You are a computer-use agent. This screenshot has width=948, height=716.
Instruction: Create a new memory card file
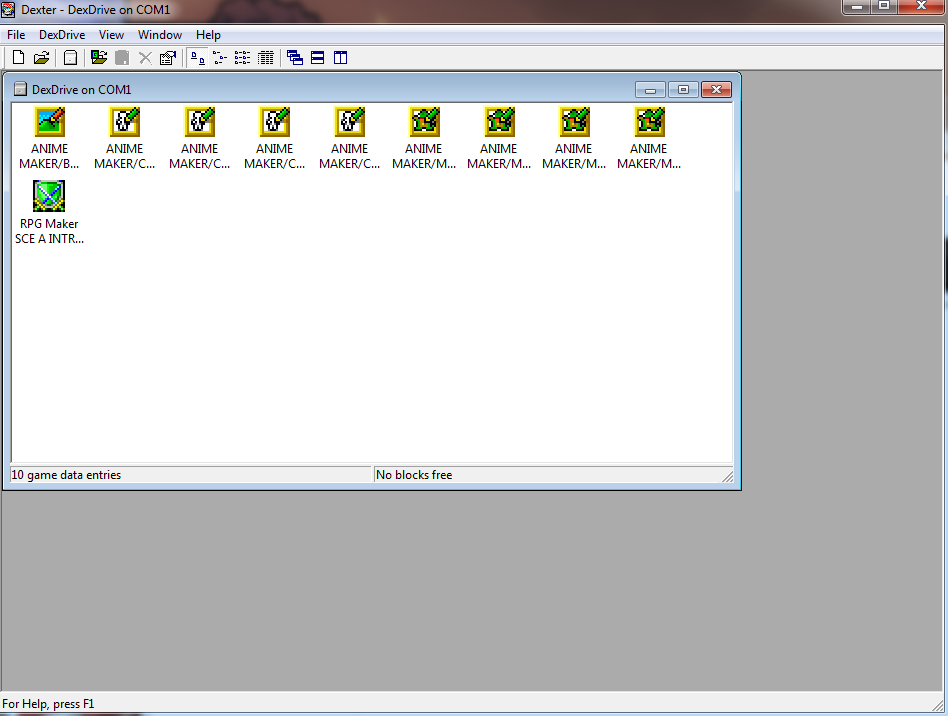(x=18, y=58)
